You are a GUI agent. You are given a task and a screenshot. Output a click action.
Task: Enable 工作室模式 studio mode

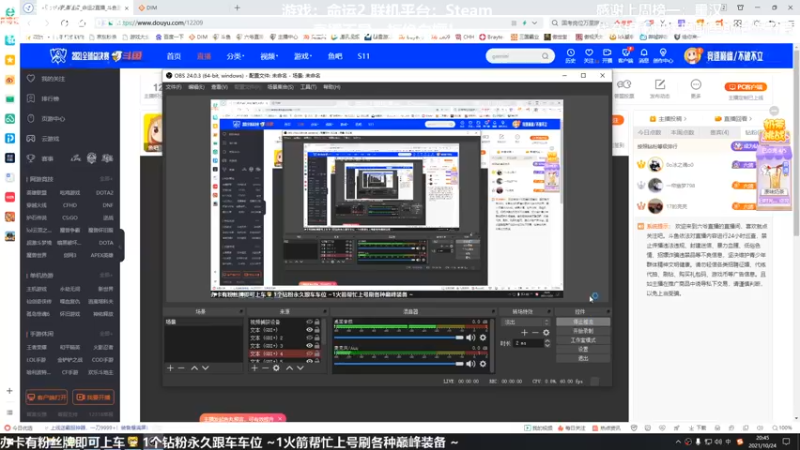(x=583, y=340)
